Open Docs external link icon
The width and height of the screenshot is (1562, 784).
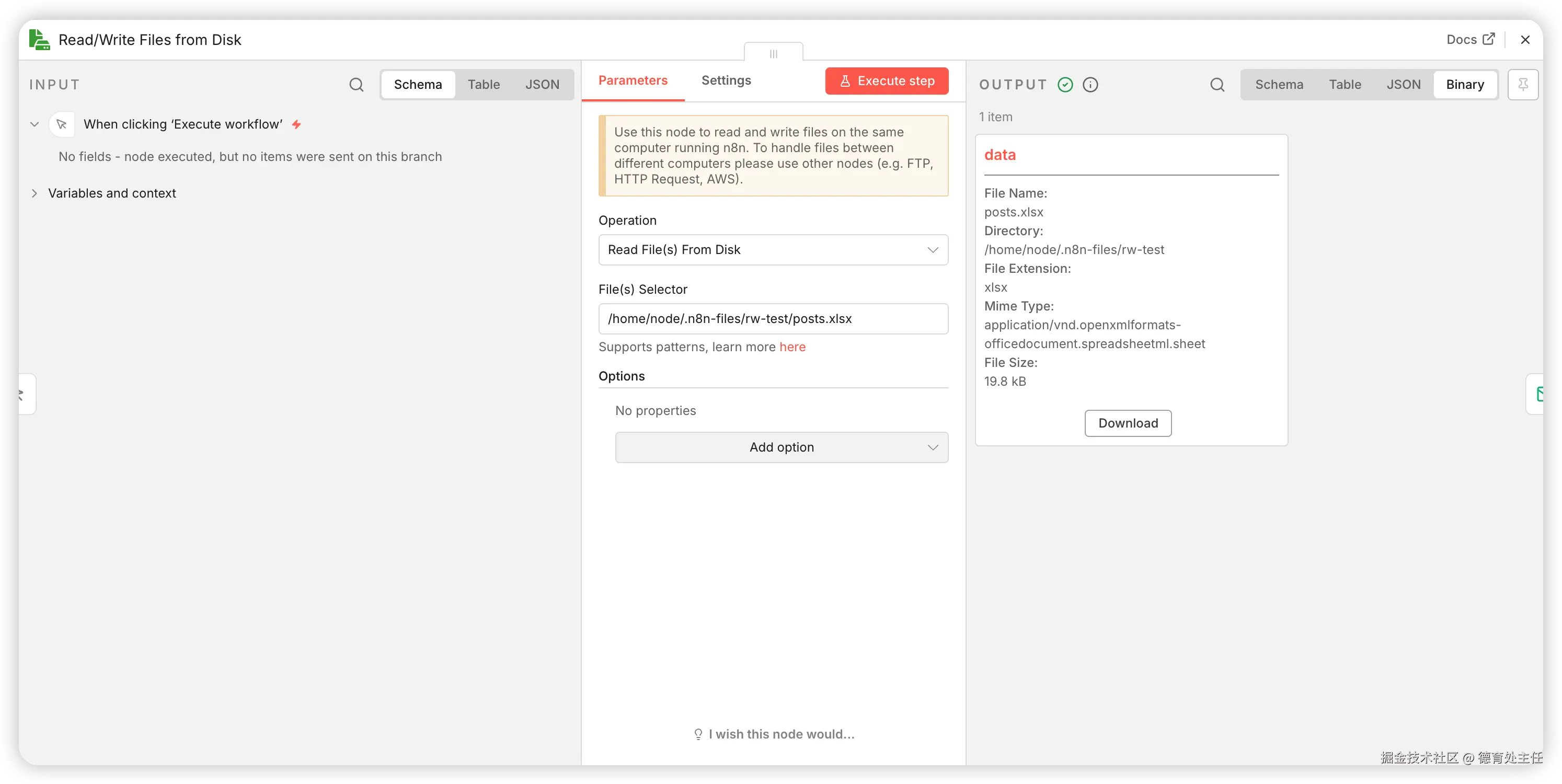pos(1489,39)
